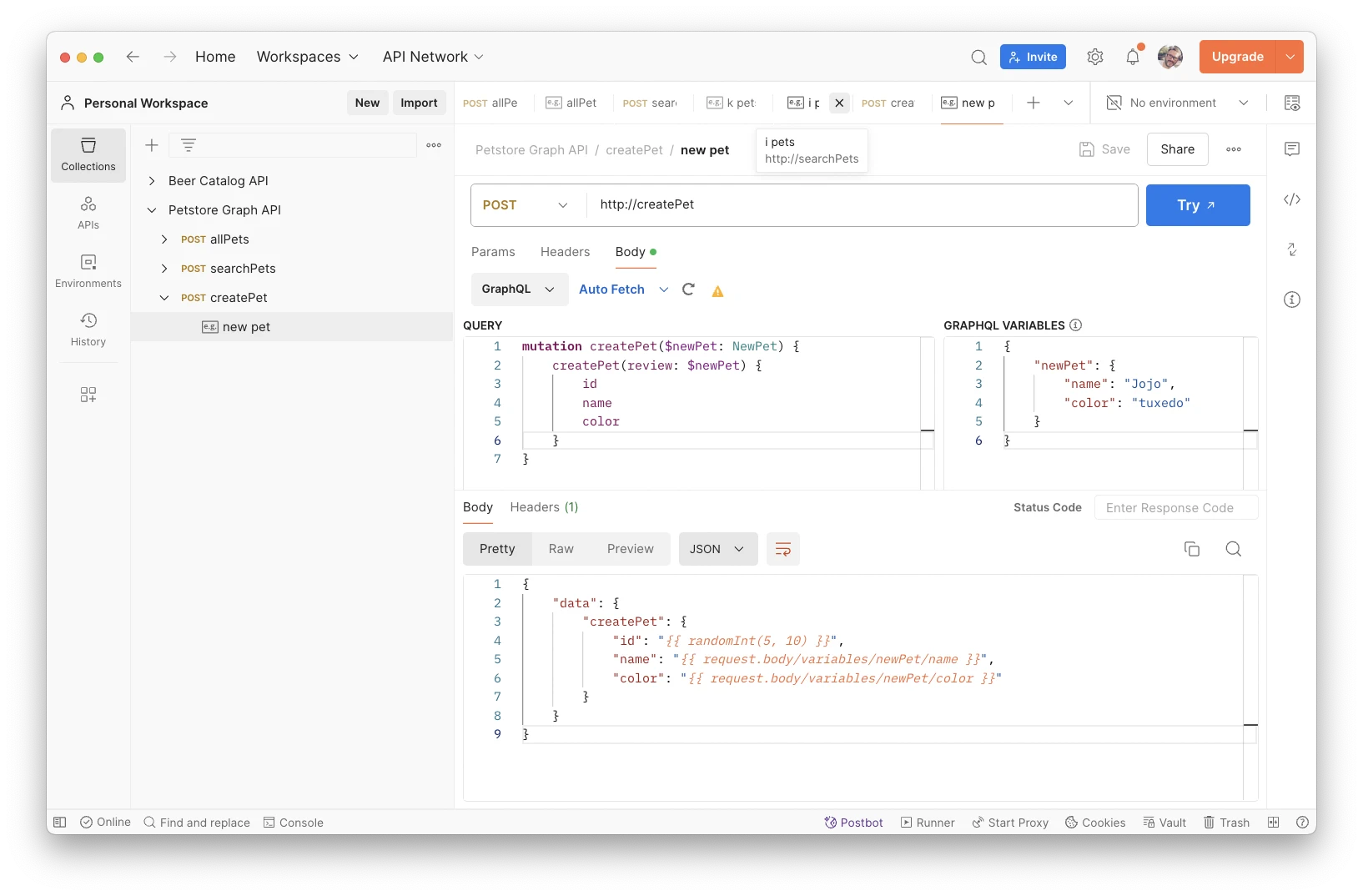Click the Enter Response Code field
Viewport: 1363px width, 896px height.
click(1175, 508)
